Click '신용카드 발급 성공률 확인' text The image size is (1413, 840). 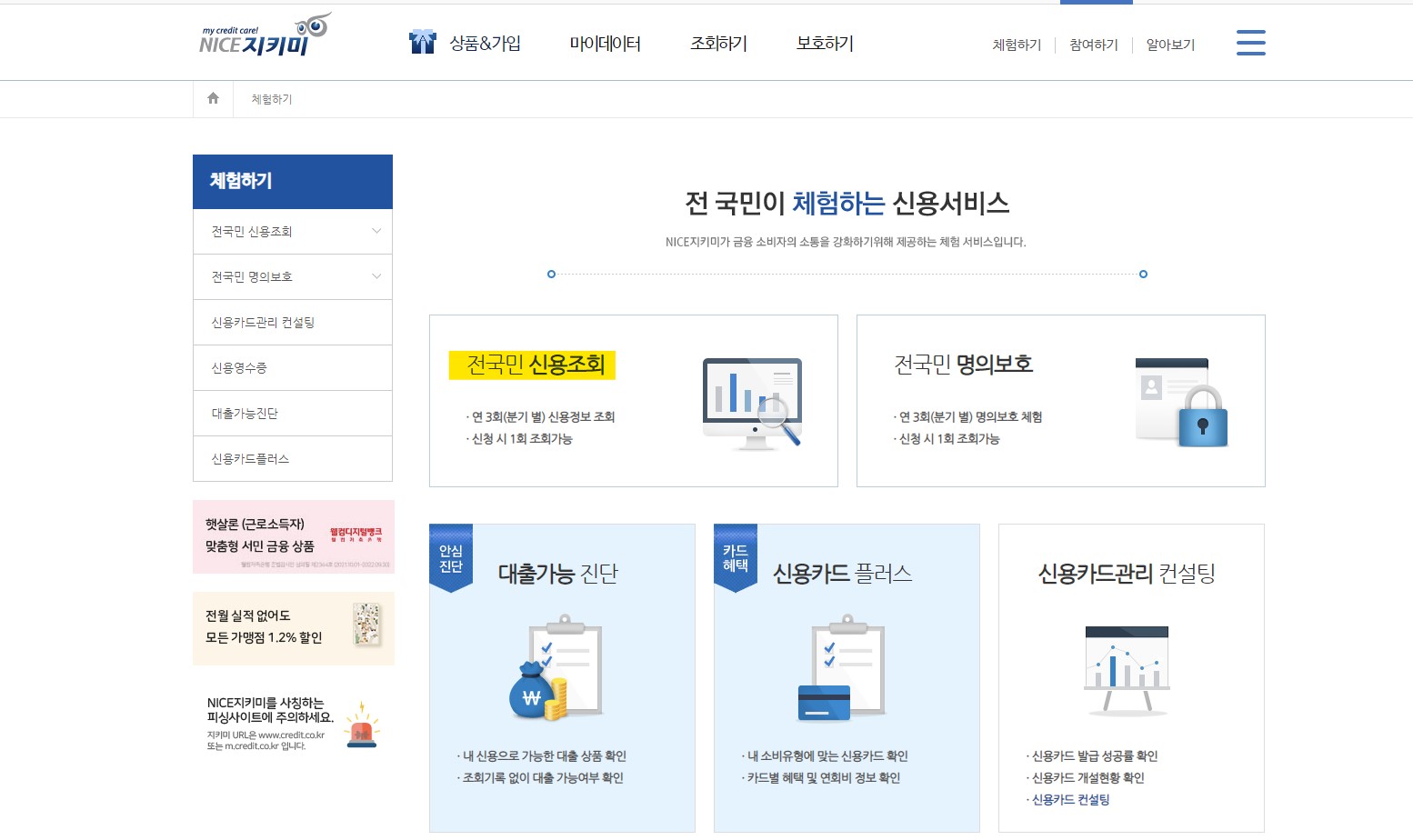click(1095, 756)
